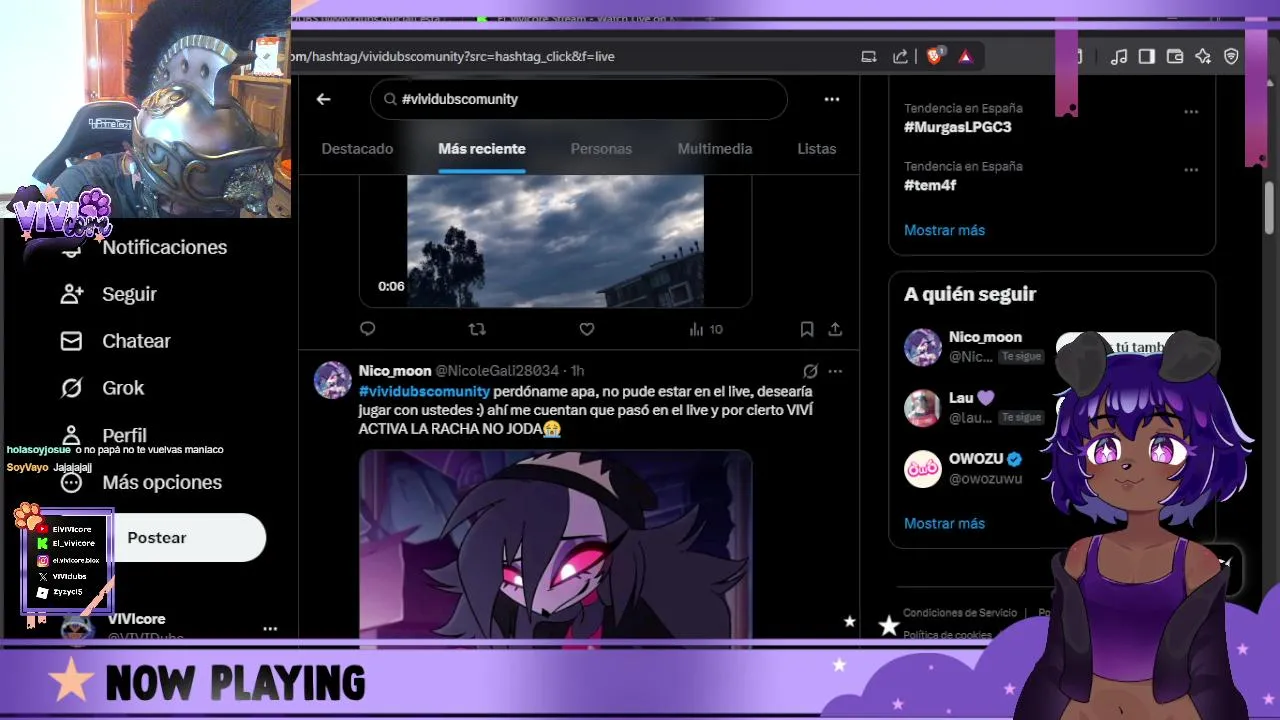The height and width of the screenshot is (720, 1280).
Task: Repost the video tweet
Action: [x=477, y=329]
